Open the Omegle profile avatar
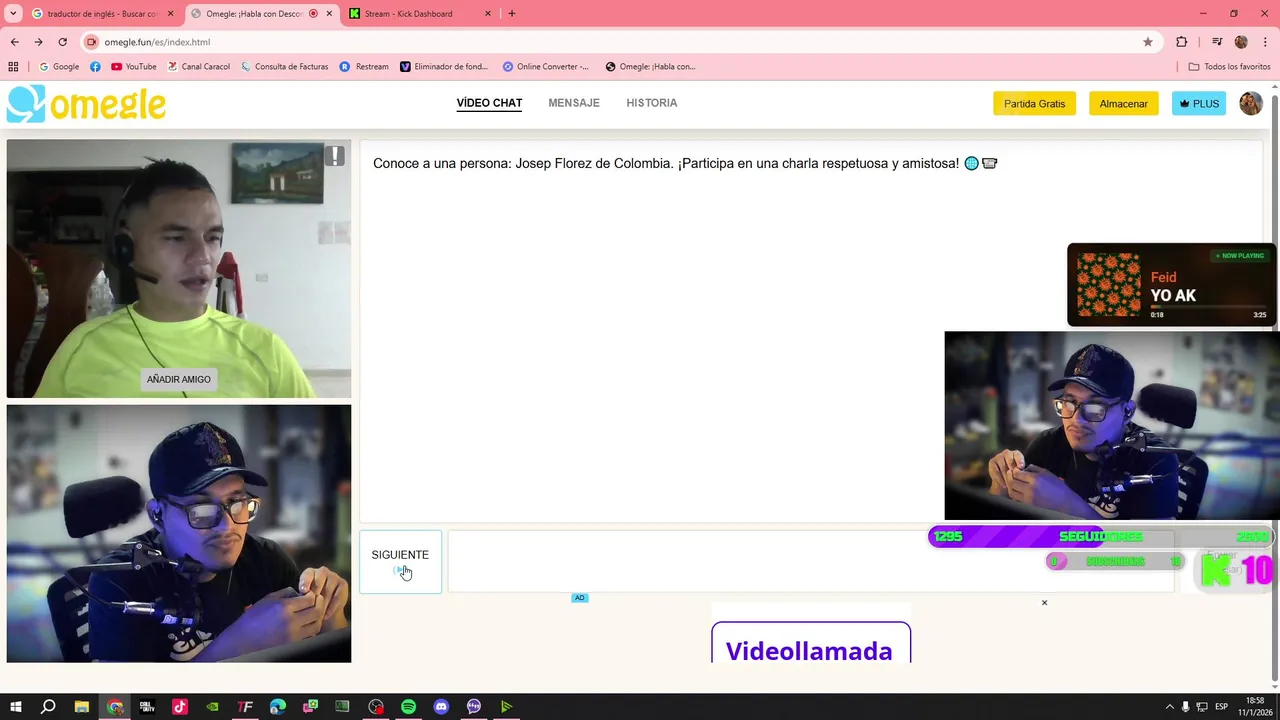 (x=1251, y=103)
